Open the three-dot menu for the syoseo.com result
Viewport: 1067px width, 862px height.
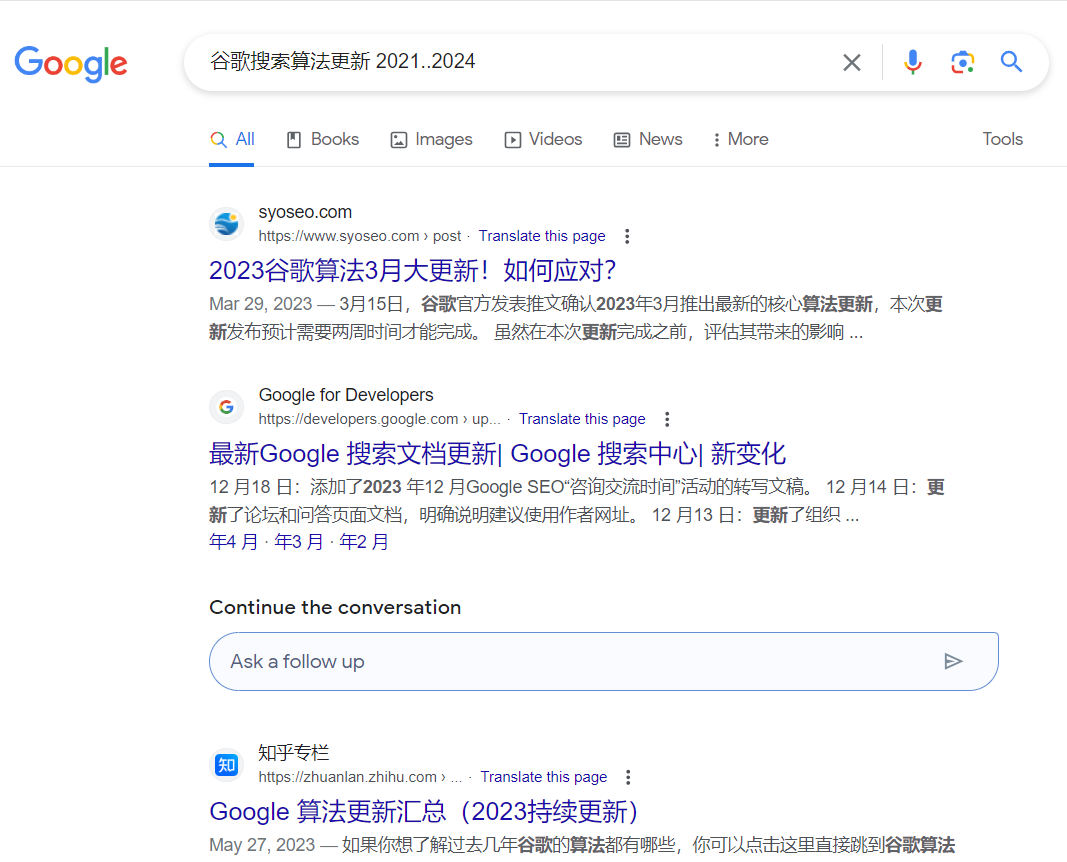pos(627,236)
